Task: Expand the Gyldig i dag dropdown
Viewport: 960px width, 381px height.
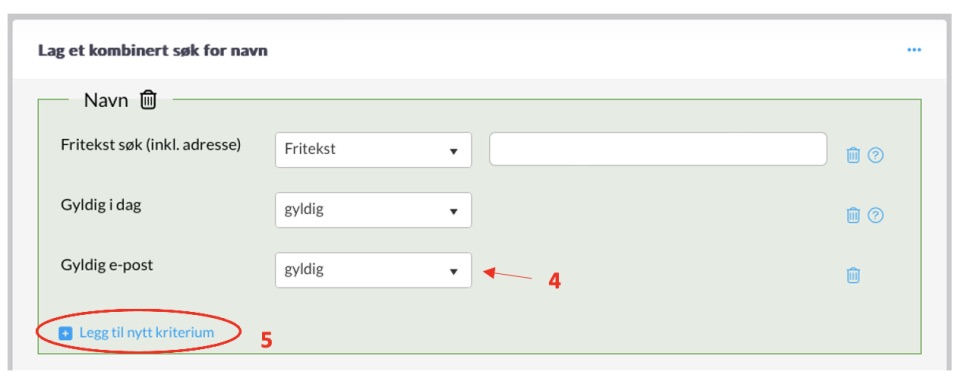Action: tap(373, 209)
